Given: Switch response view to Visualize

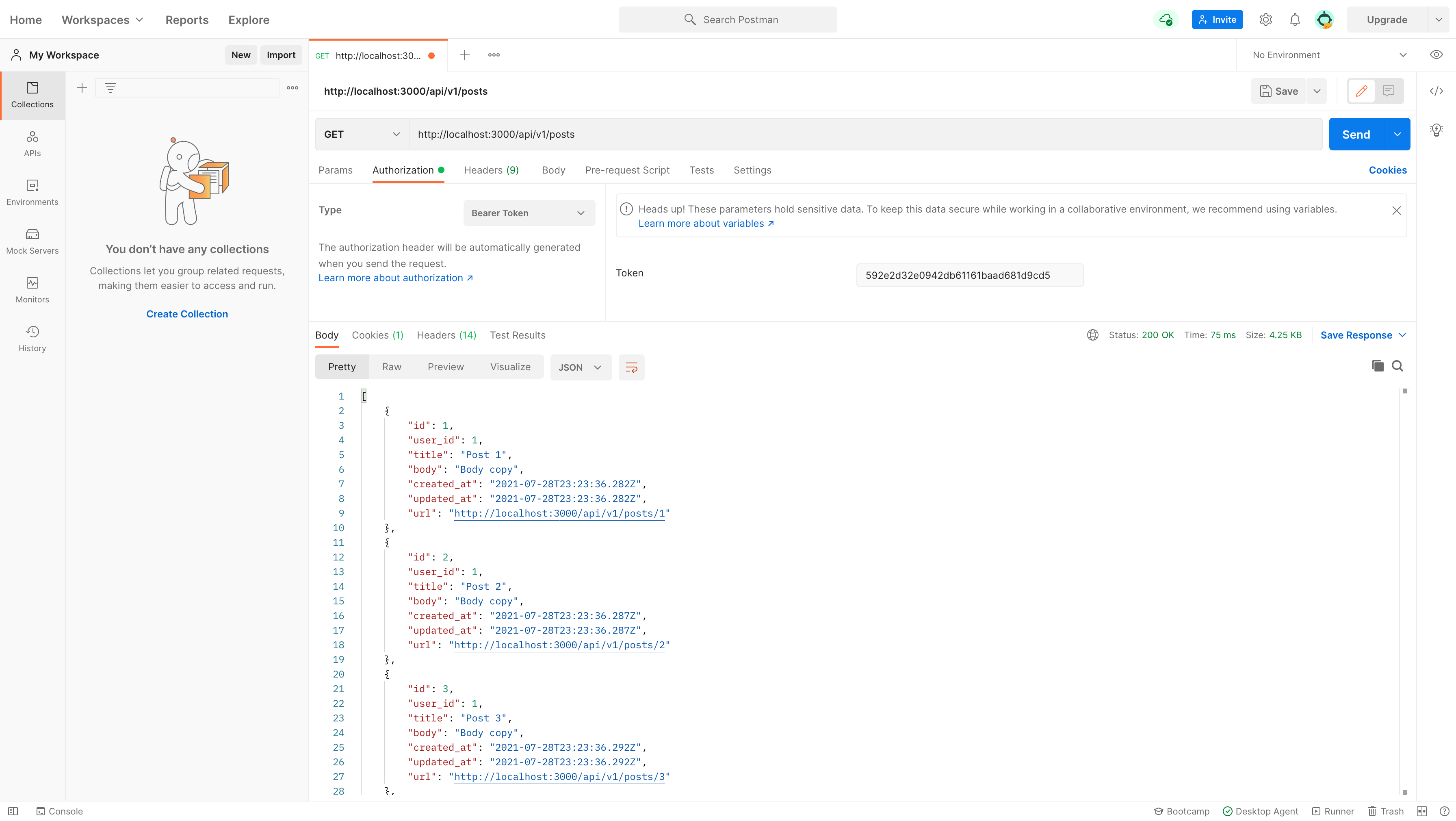Looking at the screenshot, I should [x=510, y=367].
